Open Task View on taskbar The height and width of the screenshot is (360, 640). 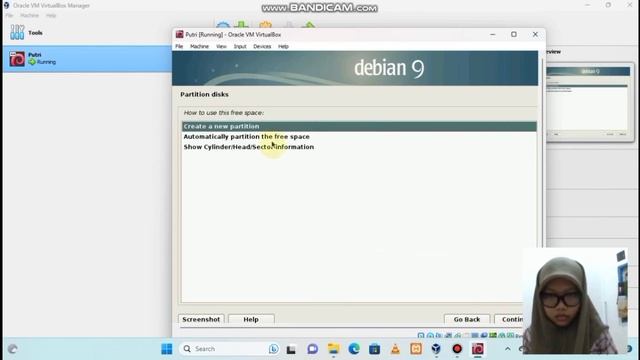tap(291, 349)
